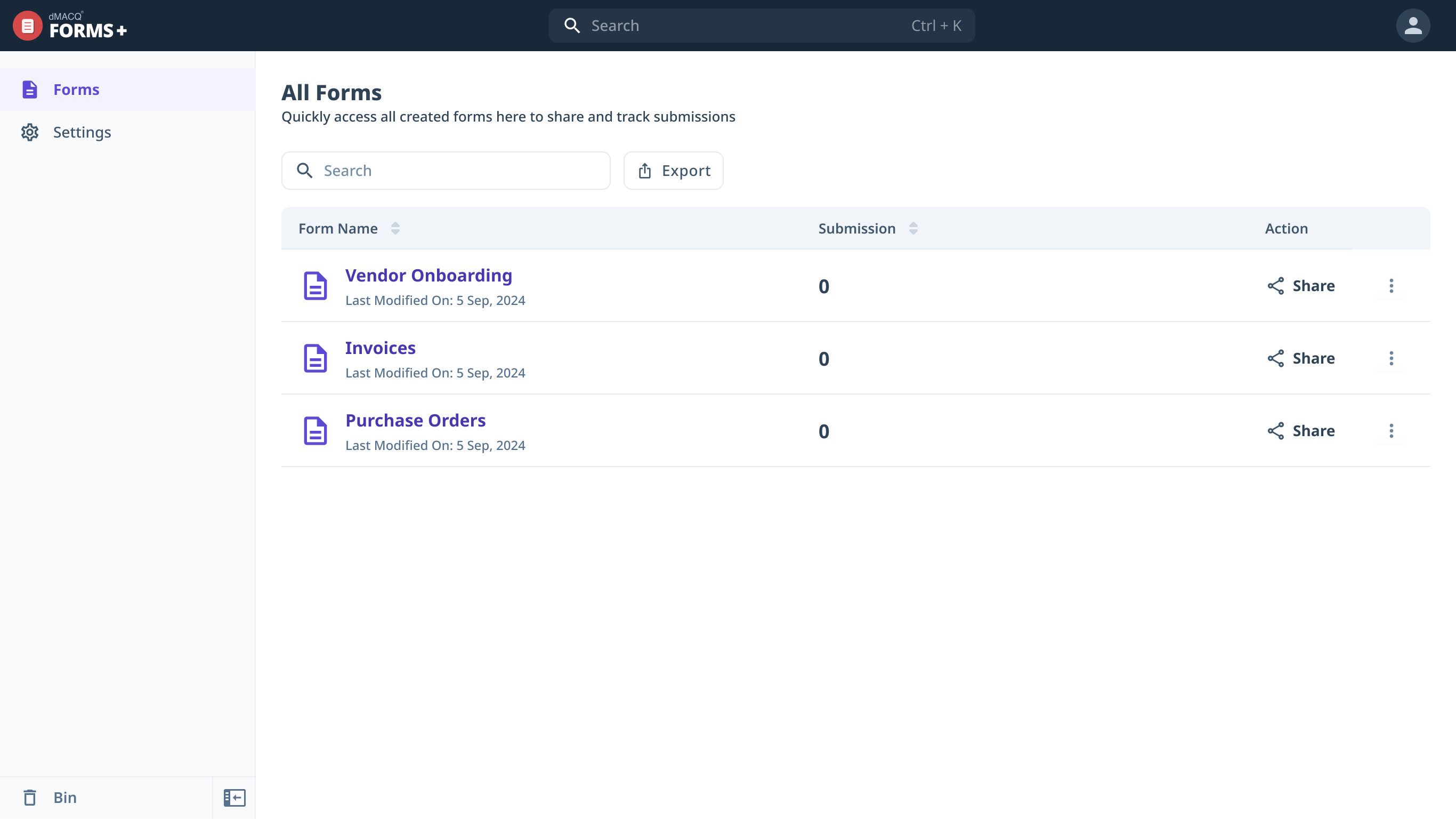Open more options for Vendor Onboarding
Screen dimensions: 1456x820
click(x=1391, y=286)
